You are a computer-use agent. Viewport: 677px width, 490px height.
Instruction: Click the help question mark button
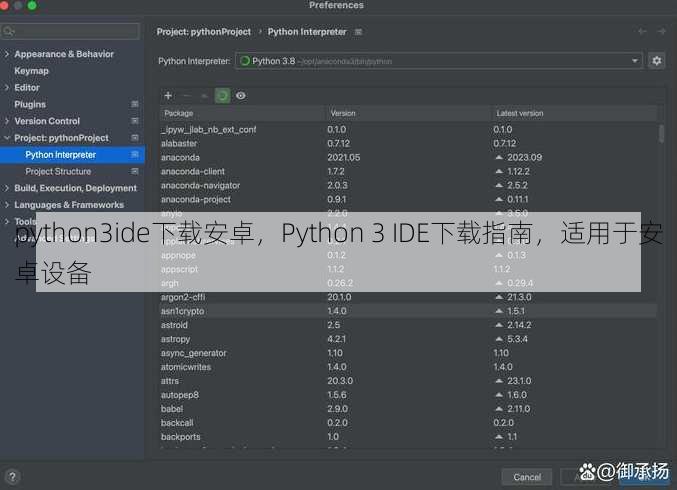click(x=12, y=477)
